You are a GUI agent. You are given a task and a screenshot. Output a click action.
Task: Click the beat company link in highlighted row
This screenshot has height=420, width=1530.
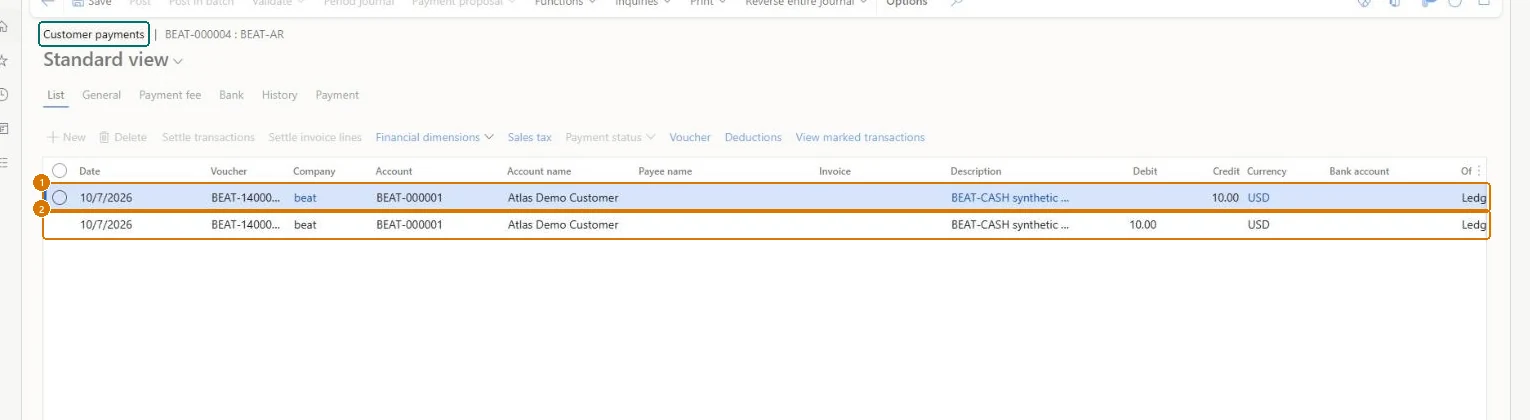pos(305,198)
